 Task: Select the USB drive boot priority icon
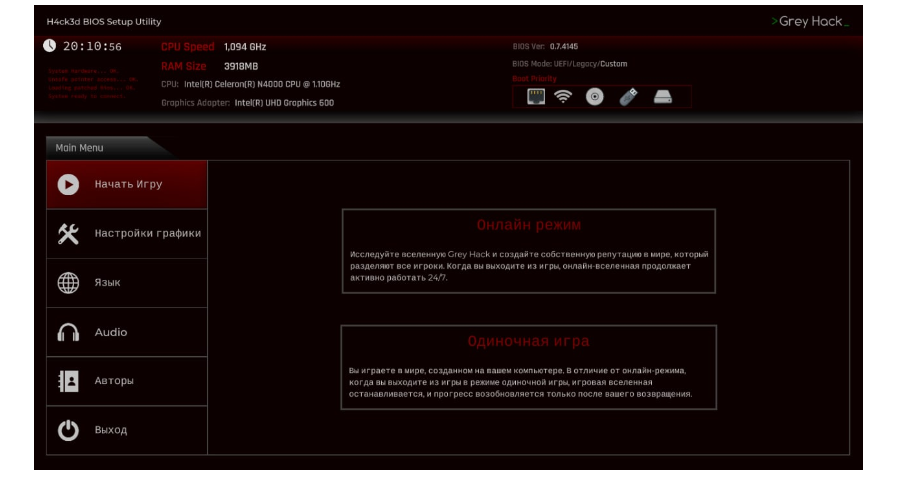point(628,97)
